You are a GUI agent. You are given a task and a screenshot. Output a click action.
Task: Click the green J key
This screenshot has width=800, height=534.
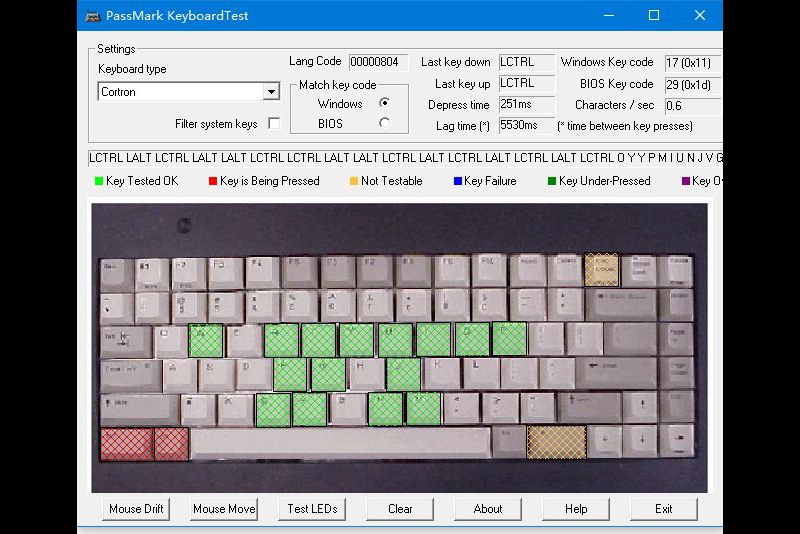tap(403, 375)
